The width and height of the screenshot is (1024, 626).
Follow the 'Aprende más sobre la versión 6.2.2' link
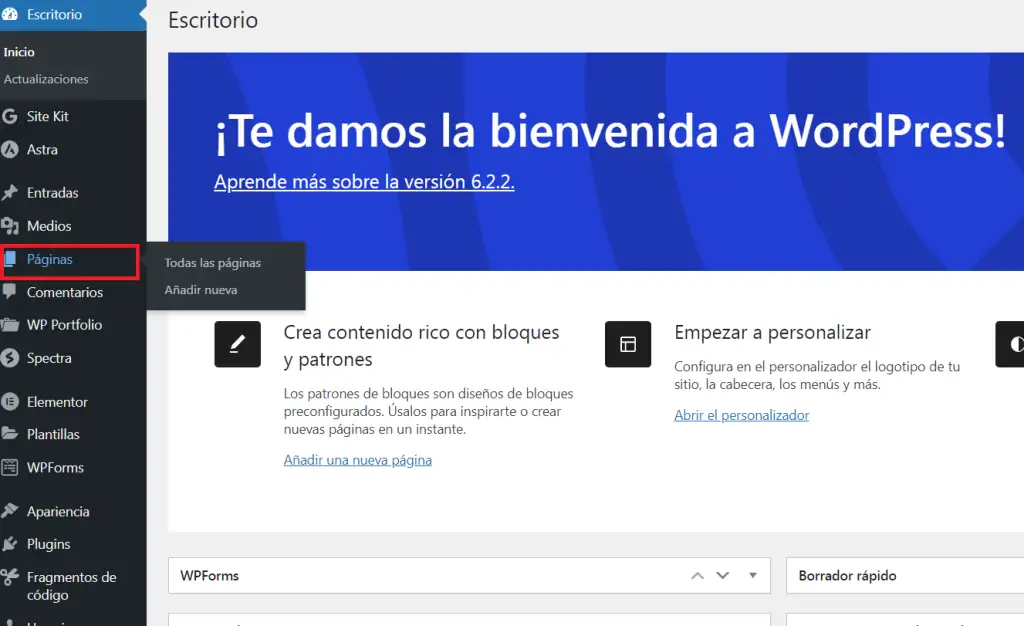tap(364, 181)
